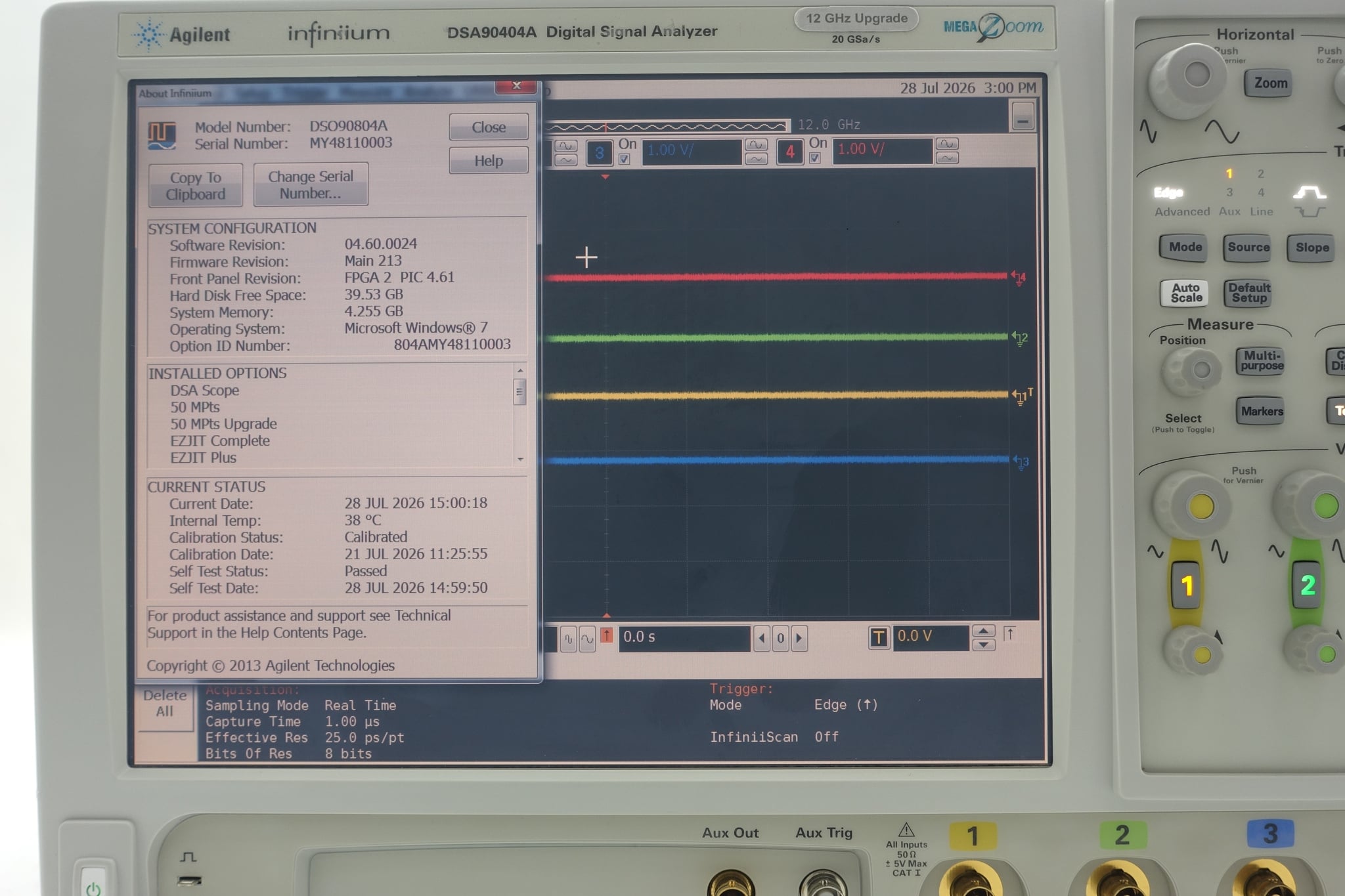Screen dimensions: 1345x896
Task: Reset horizontal position with 0 button
Action: pyautogui.click(x=780, y=638)
